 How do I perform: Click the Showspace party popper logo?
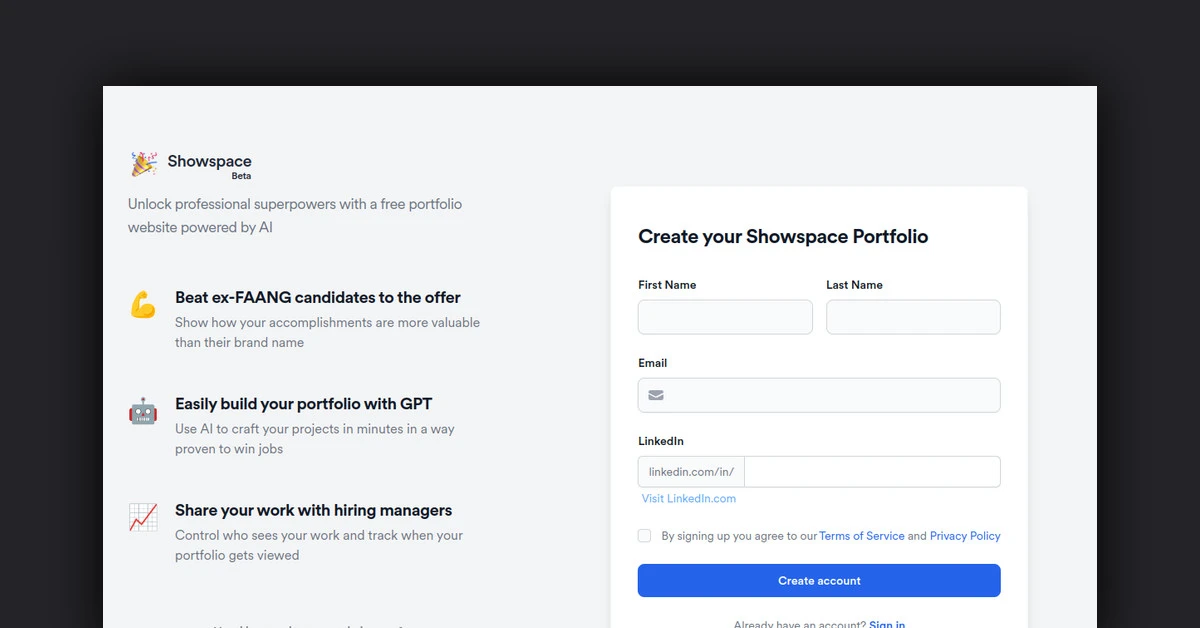coord(143,161)
